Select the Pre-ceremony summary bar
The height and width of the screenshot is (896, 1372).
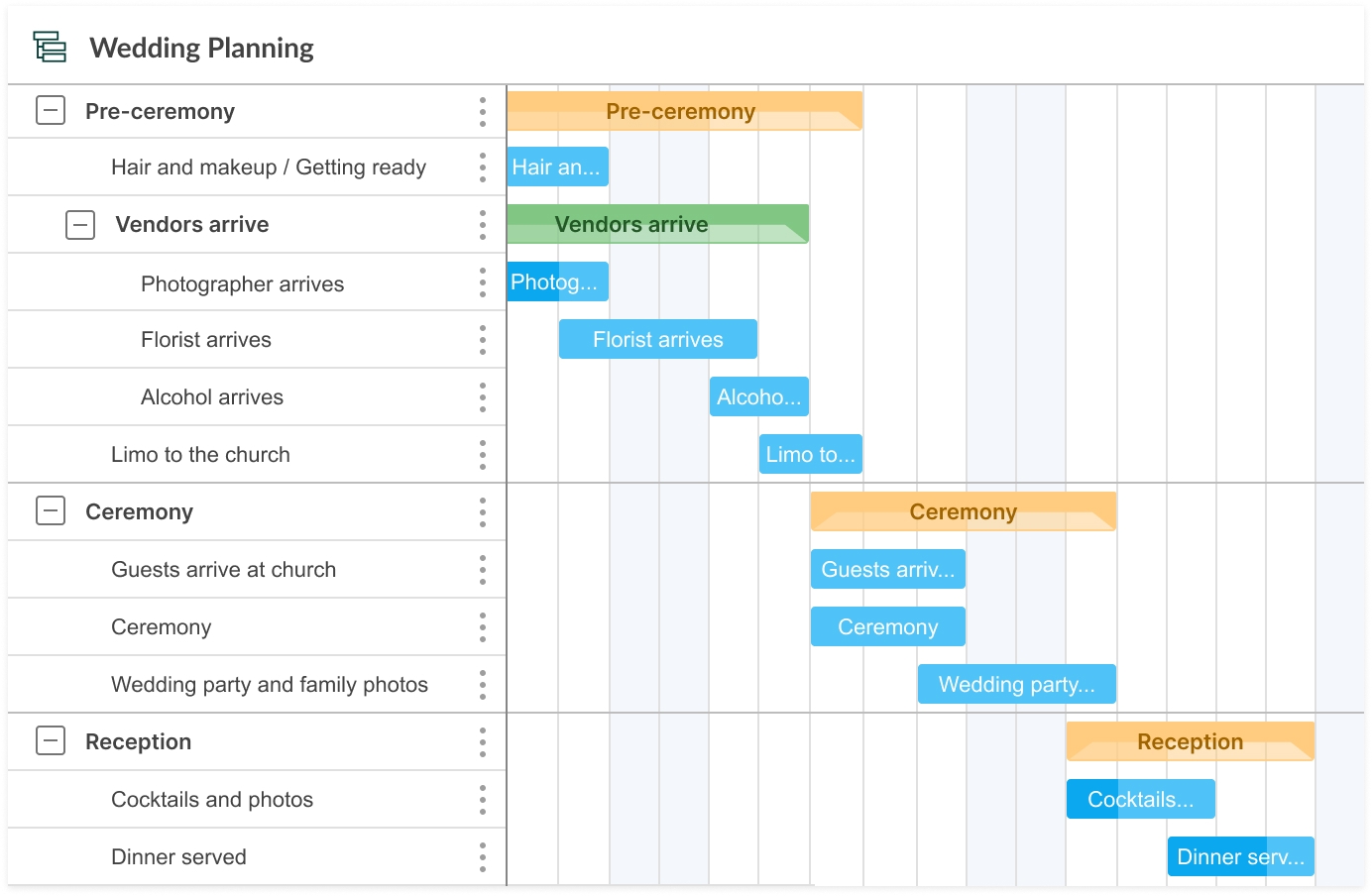point(684,110)
